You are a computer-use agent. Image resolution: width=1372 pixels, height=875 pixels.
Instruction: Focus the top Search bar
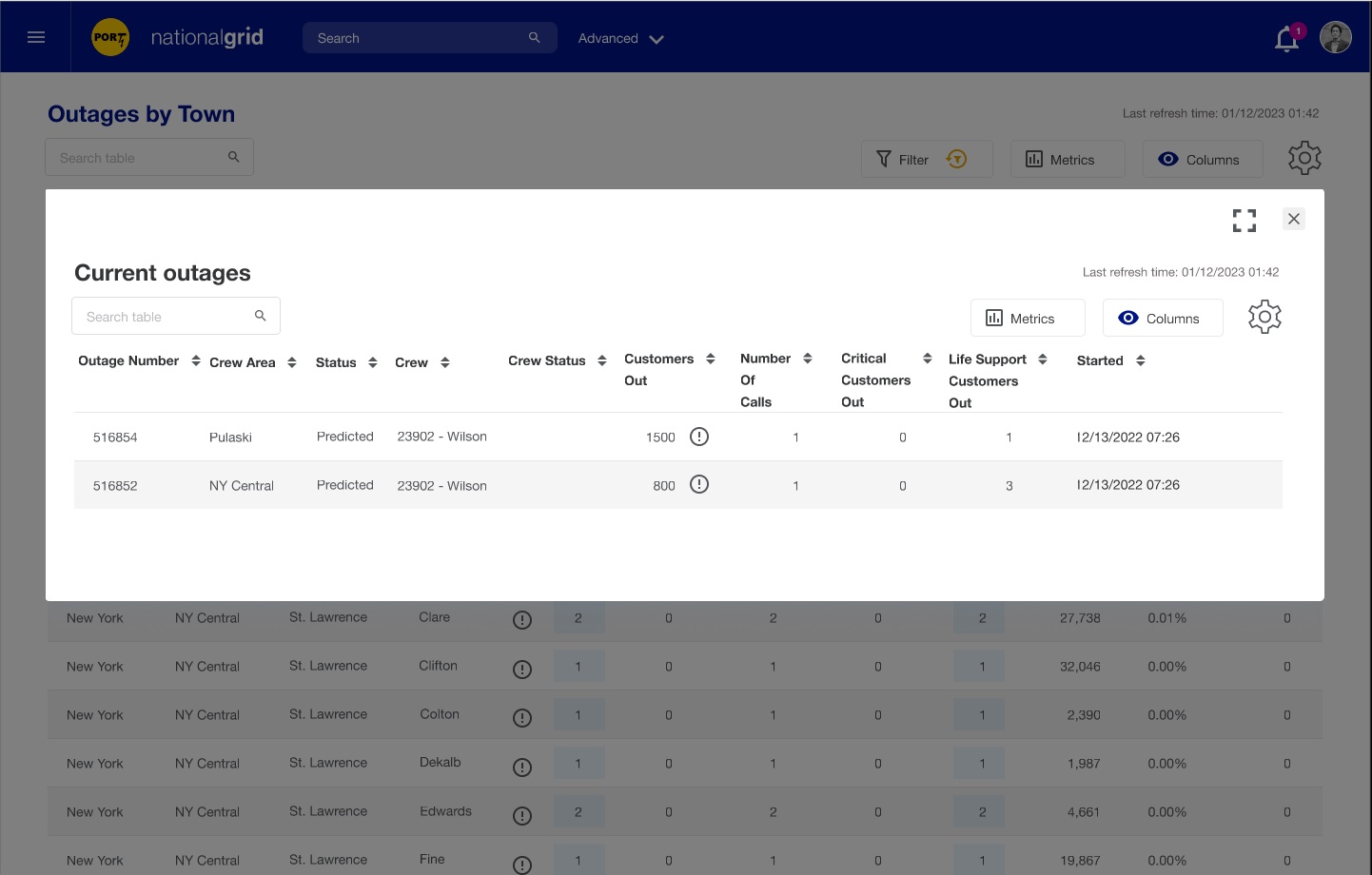click(419, 38)
